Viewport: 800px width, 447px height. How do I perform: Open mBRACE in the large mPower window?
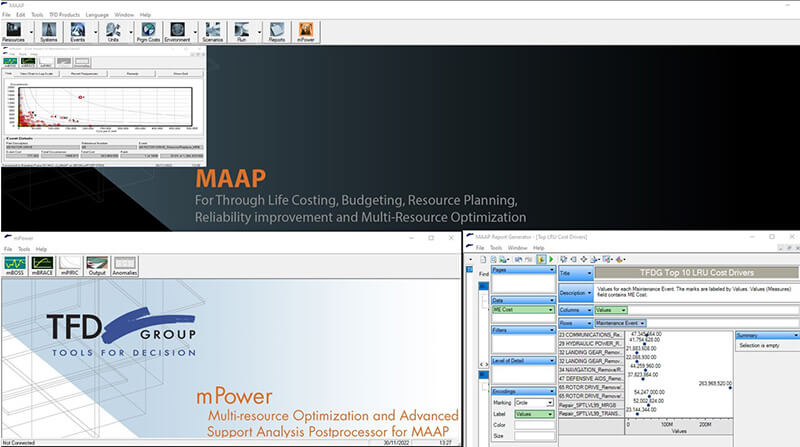[42, 266]
